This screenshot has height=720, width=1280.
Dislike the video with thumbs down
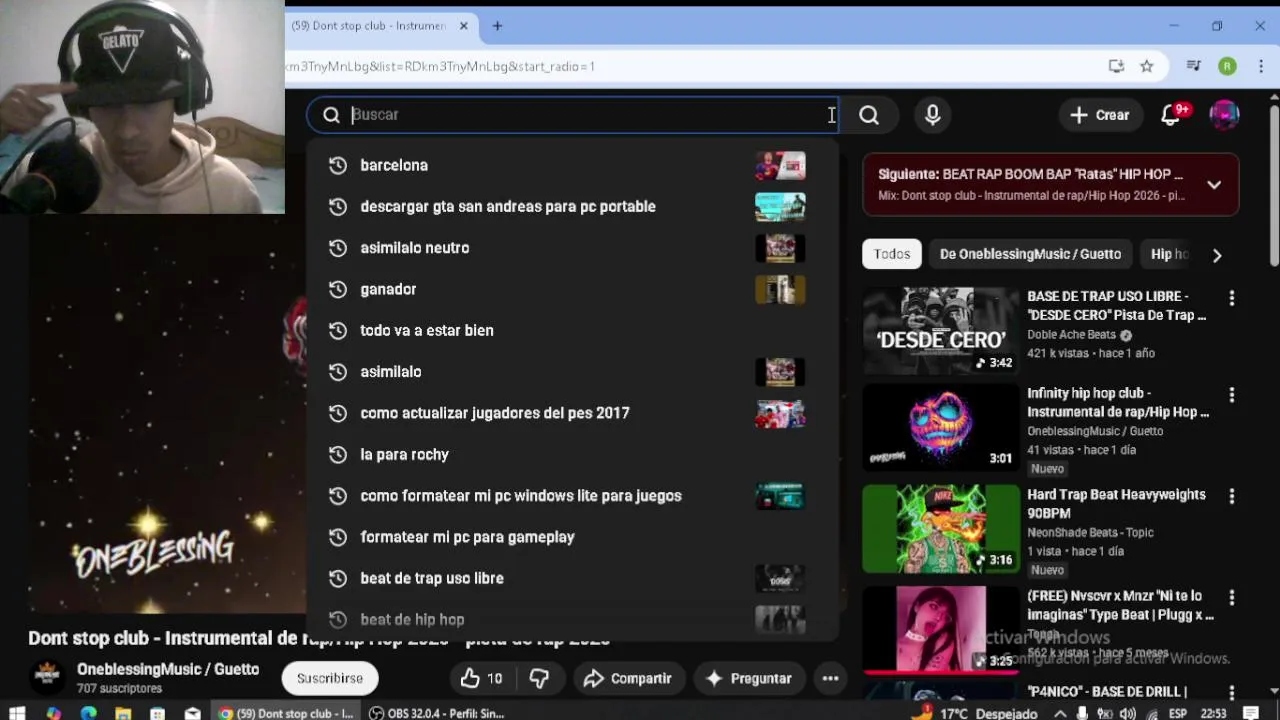(x=539, y=678)
